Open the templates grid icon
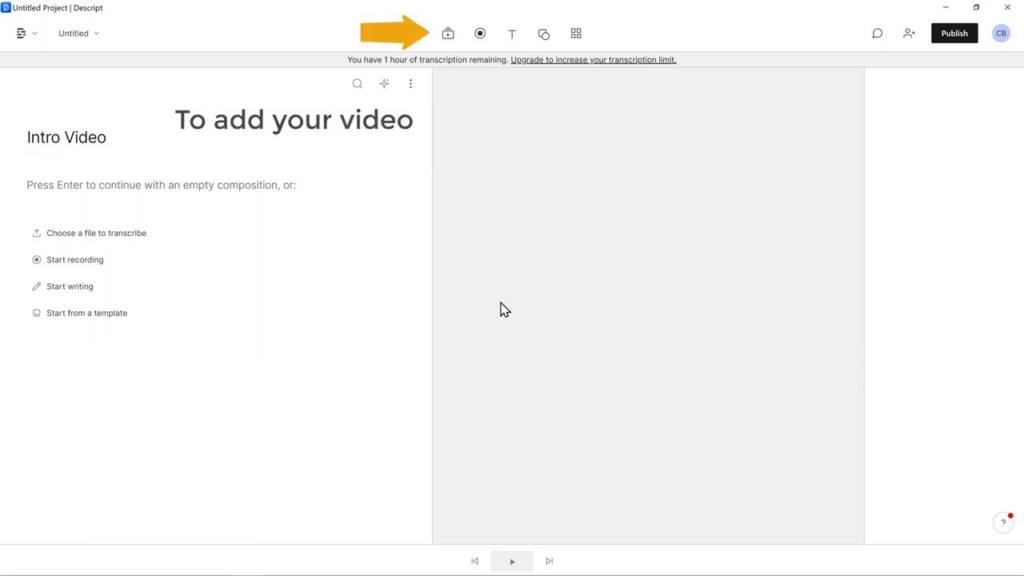 click(x=576, y=33)
